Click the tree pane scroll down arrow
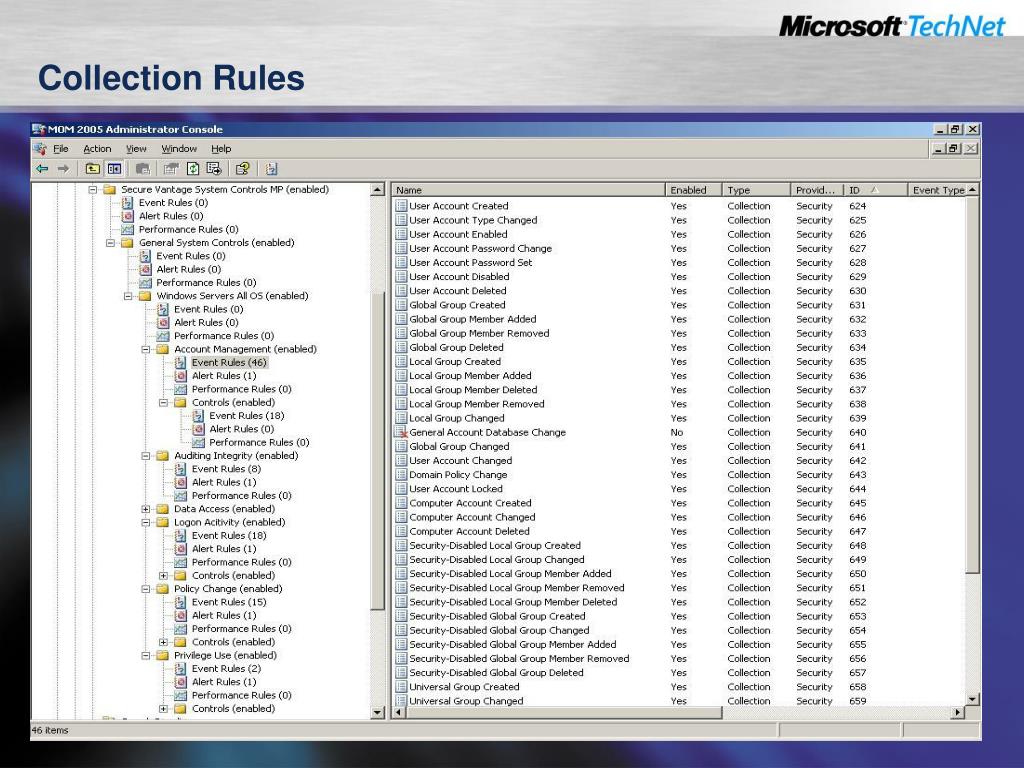This screenshot has height=768, width=1024. tap(377, 712)
